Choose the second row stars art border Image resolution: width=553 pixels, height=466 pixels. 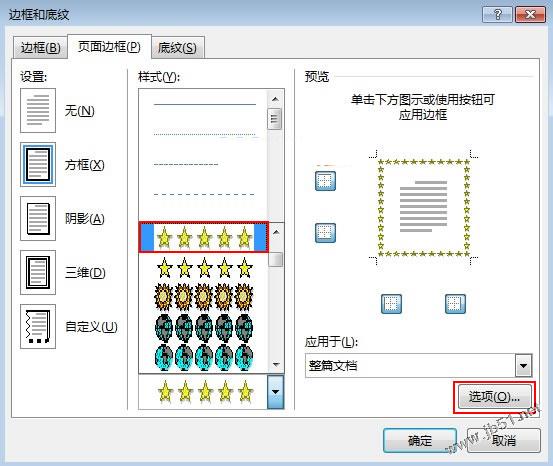205,268
